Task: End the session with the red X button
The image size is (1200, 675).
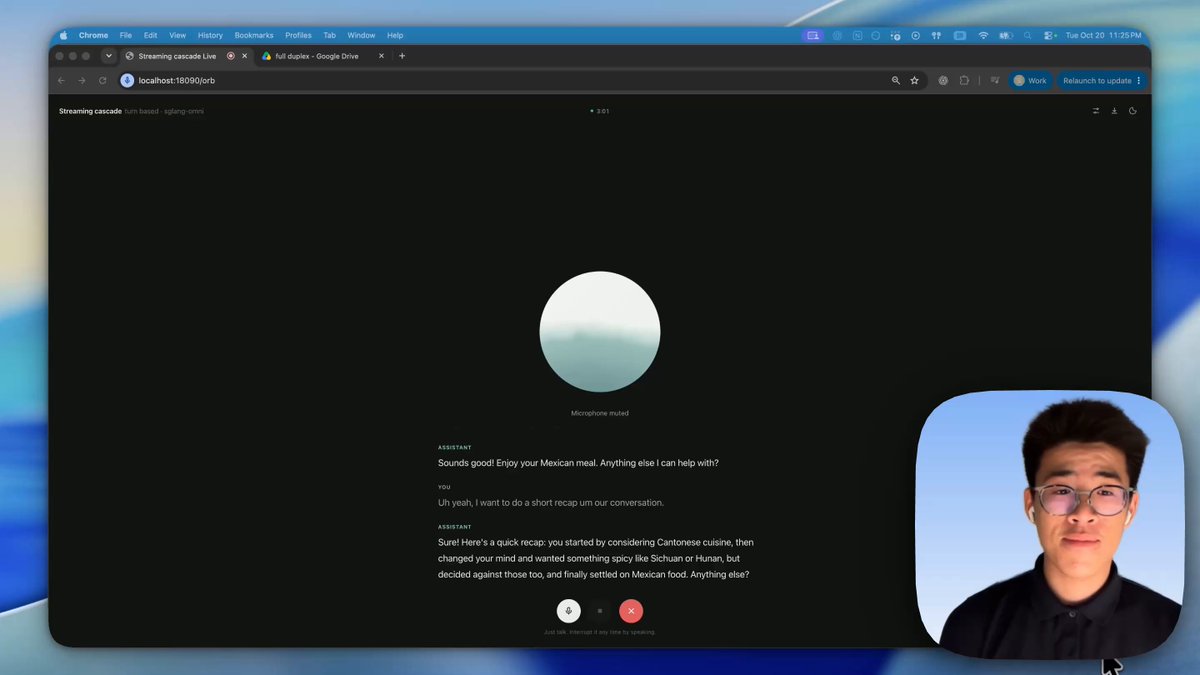Action: point(631,611)
